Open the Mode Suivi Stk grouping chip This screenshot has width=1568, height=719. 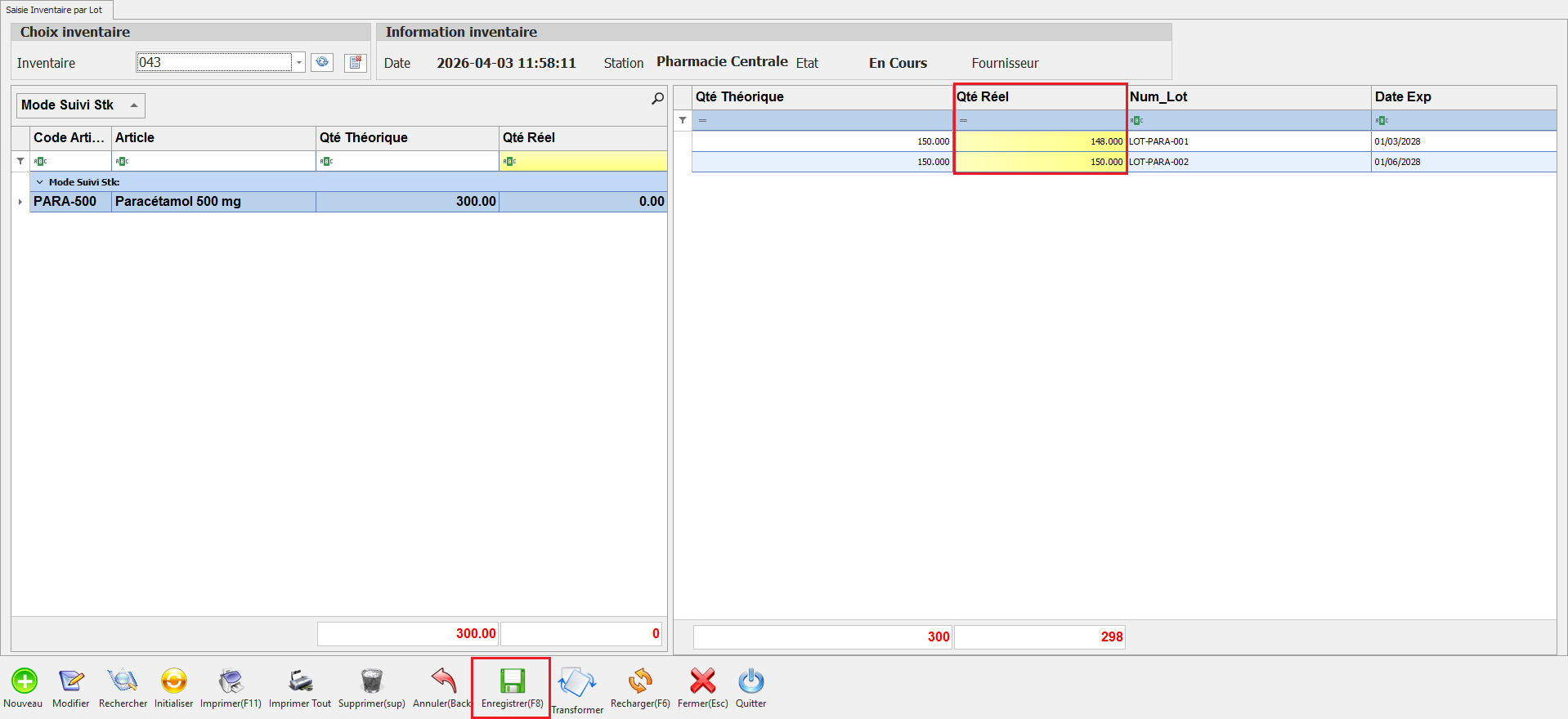click(80, 105)
